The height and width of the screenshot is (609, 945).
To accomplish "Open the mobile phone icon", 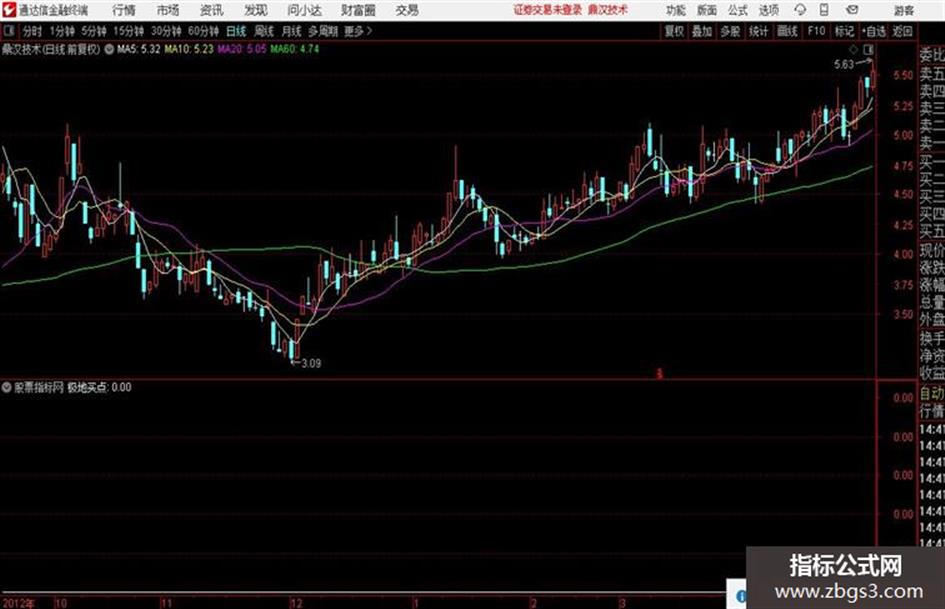I will 824,10.
